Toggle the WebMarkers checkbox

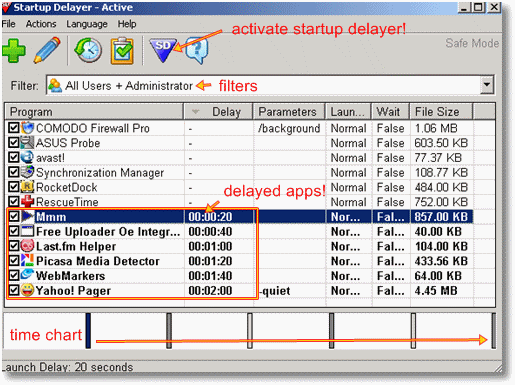pyautogui.click(x=14, y=275)
